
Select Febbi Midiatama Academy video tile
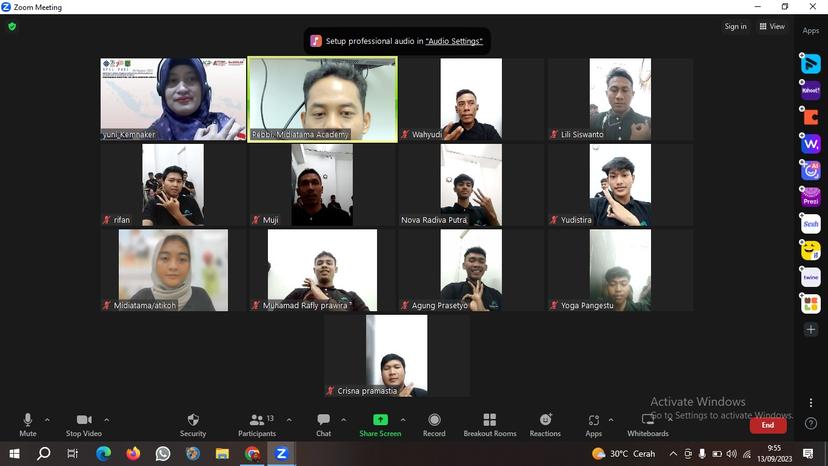(323, 99)
